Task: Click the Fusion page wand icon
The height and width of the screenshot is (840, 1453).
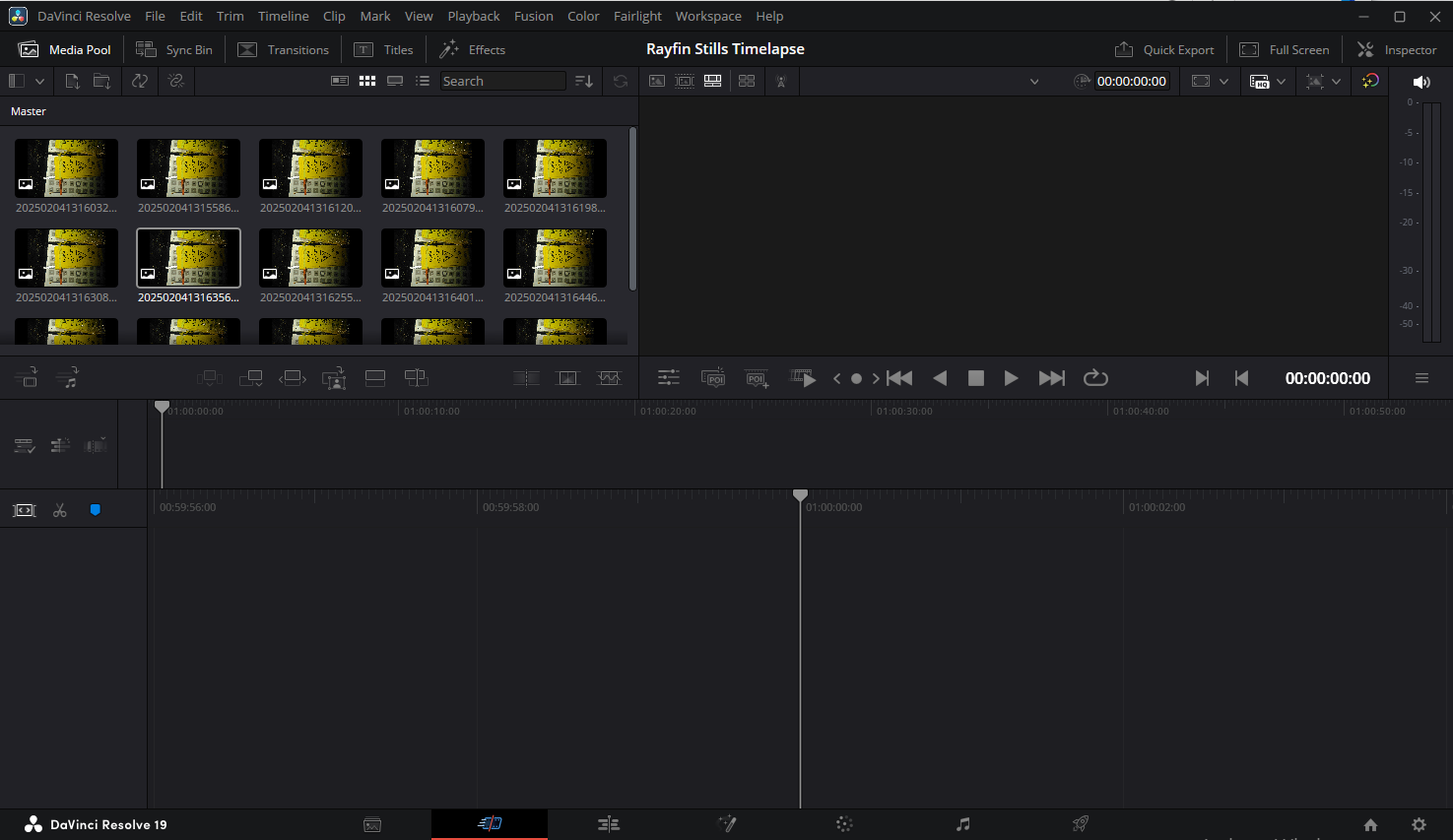Action: coord(727,824)
